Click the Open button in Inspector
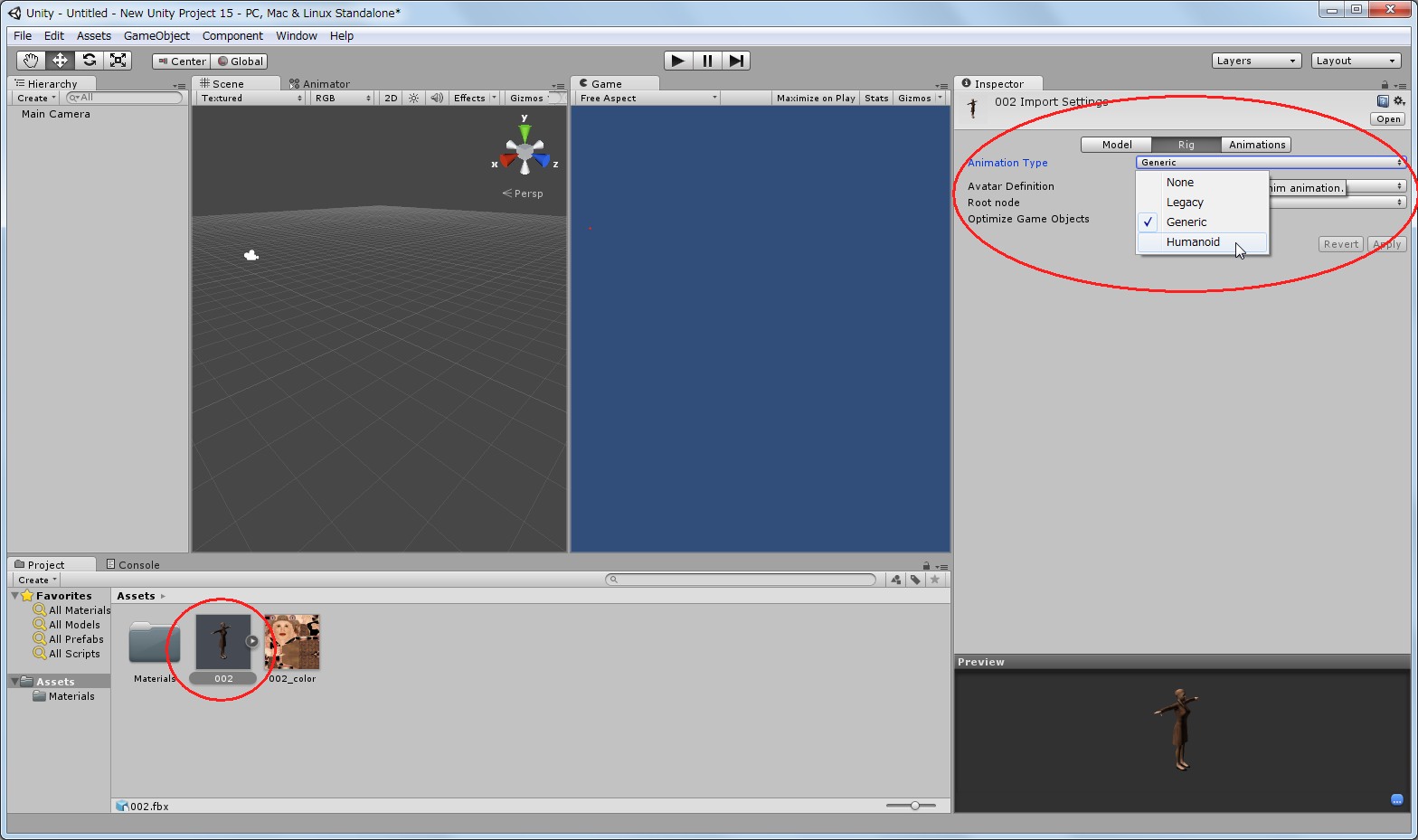 point(1388,119)
